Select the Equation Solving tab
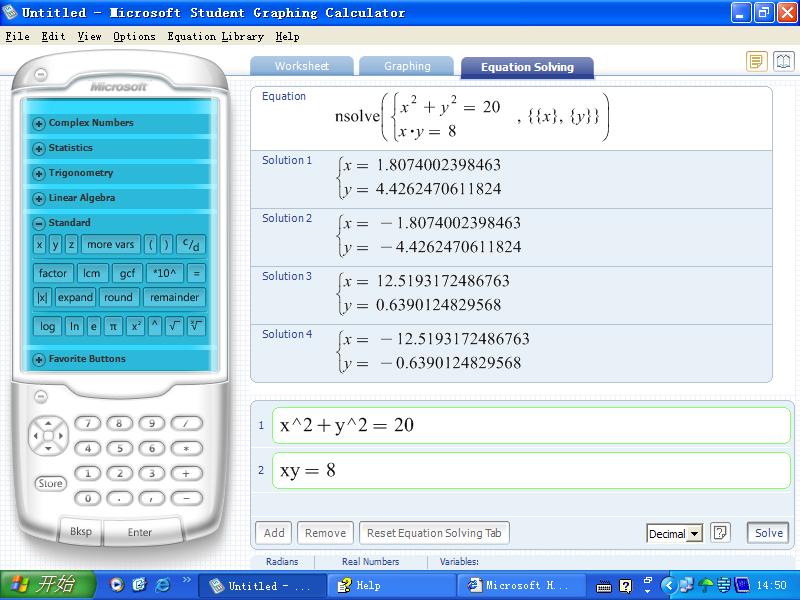 [x=527, y=67]
